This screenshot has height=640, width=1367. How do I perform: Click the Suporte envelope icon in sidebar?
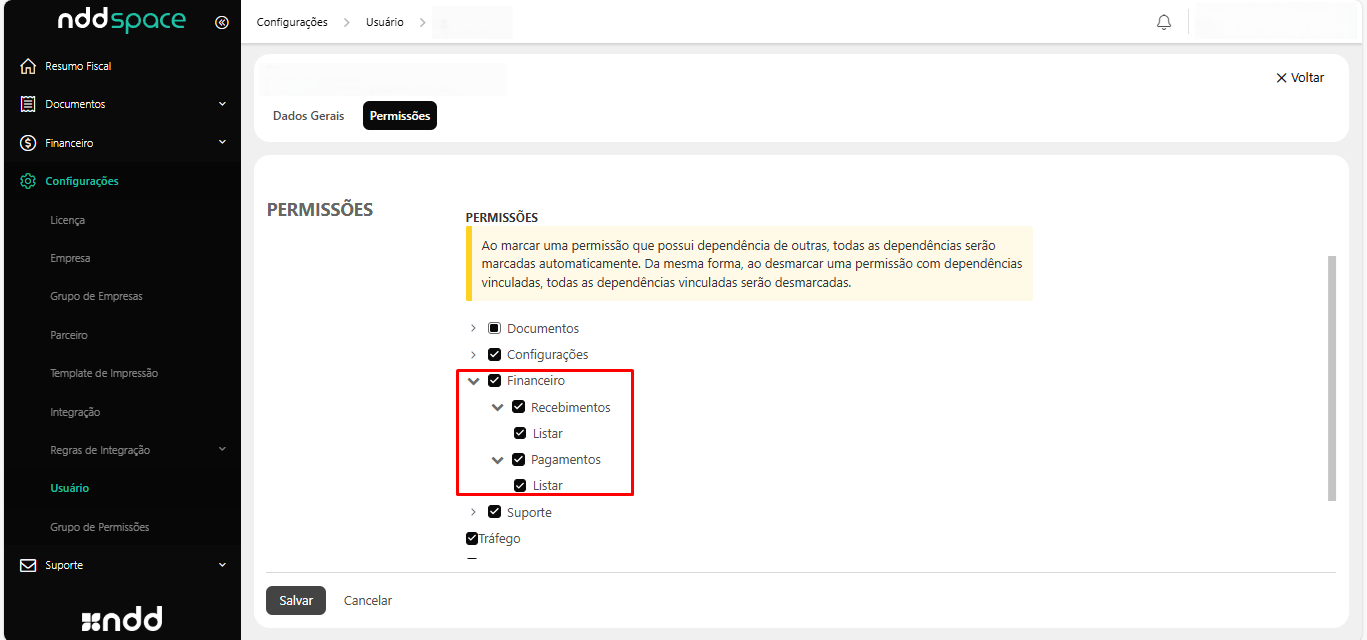[28, 565]
